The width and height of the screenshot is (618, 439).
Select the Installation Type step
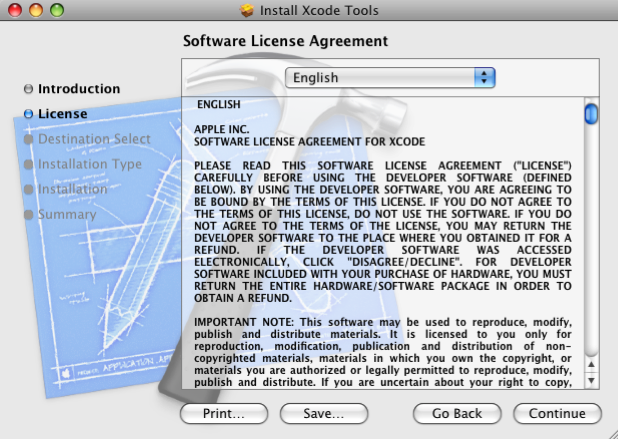90,164
